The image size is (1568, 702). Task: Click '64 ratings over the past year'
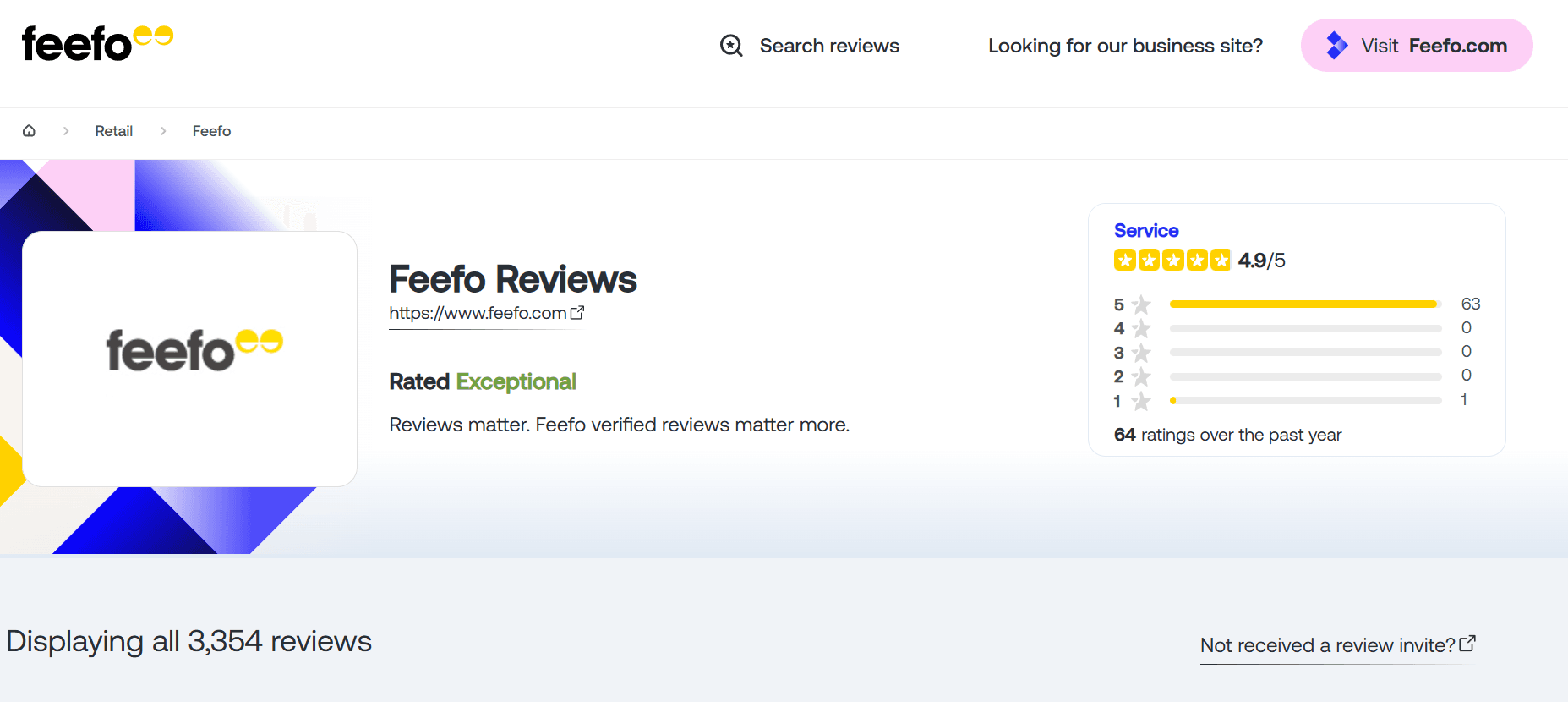click(1227, 435)
